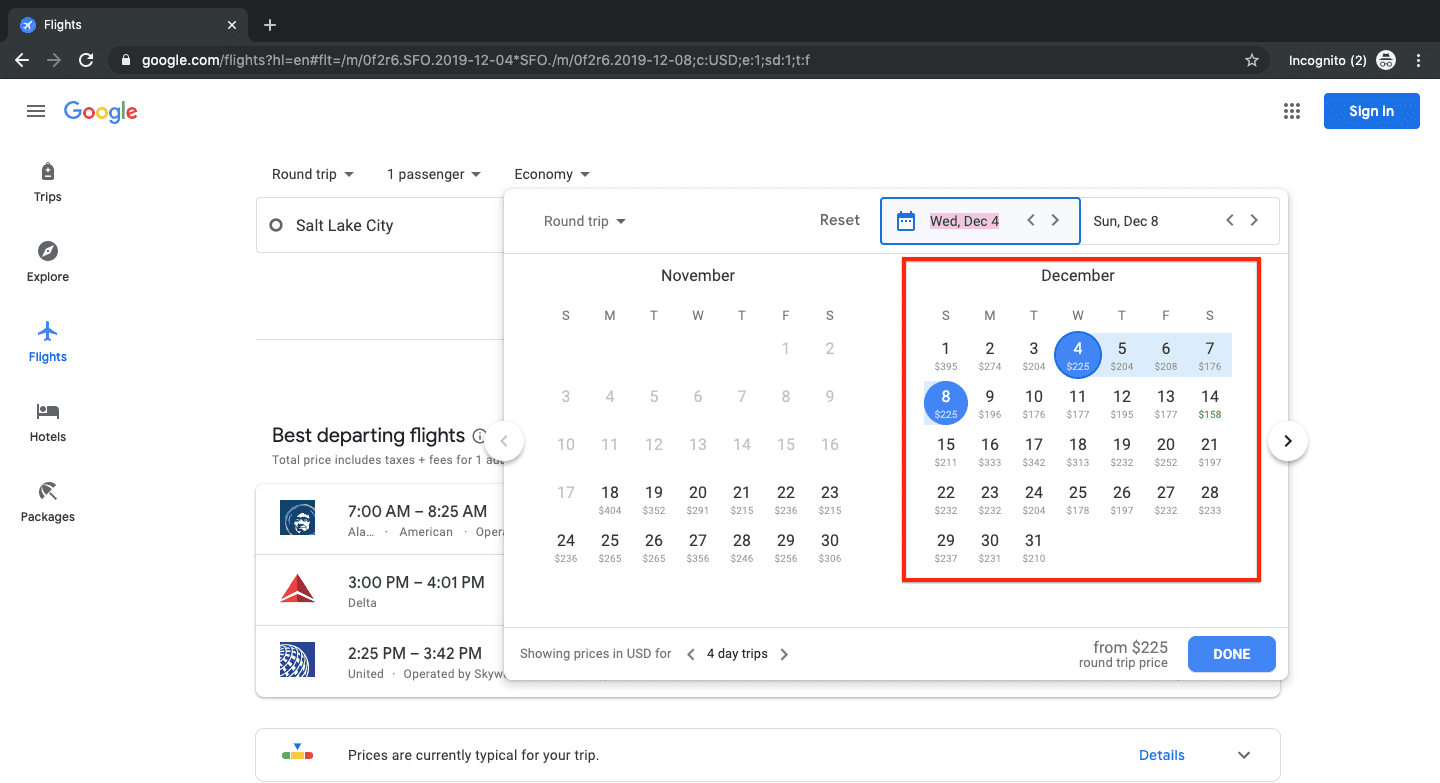
Task: Move departure date one day earlier
Action: [x=1031, y=221]
